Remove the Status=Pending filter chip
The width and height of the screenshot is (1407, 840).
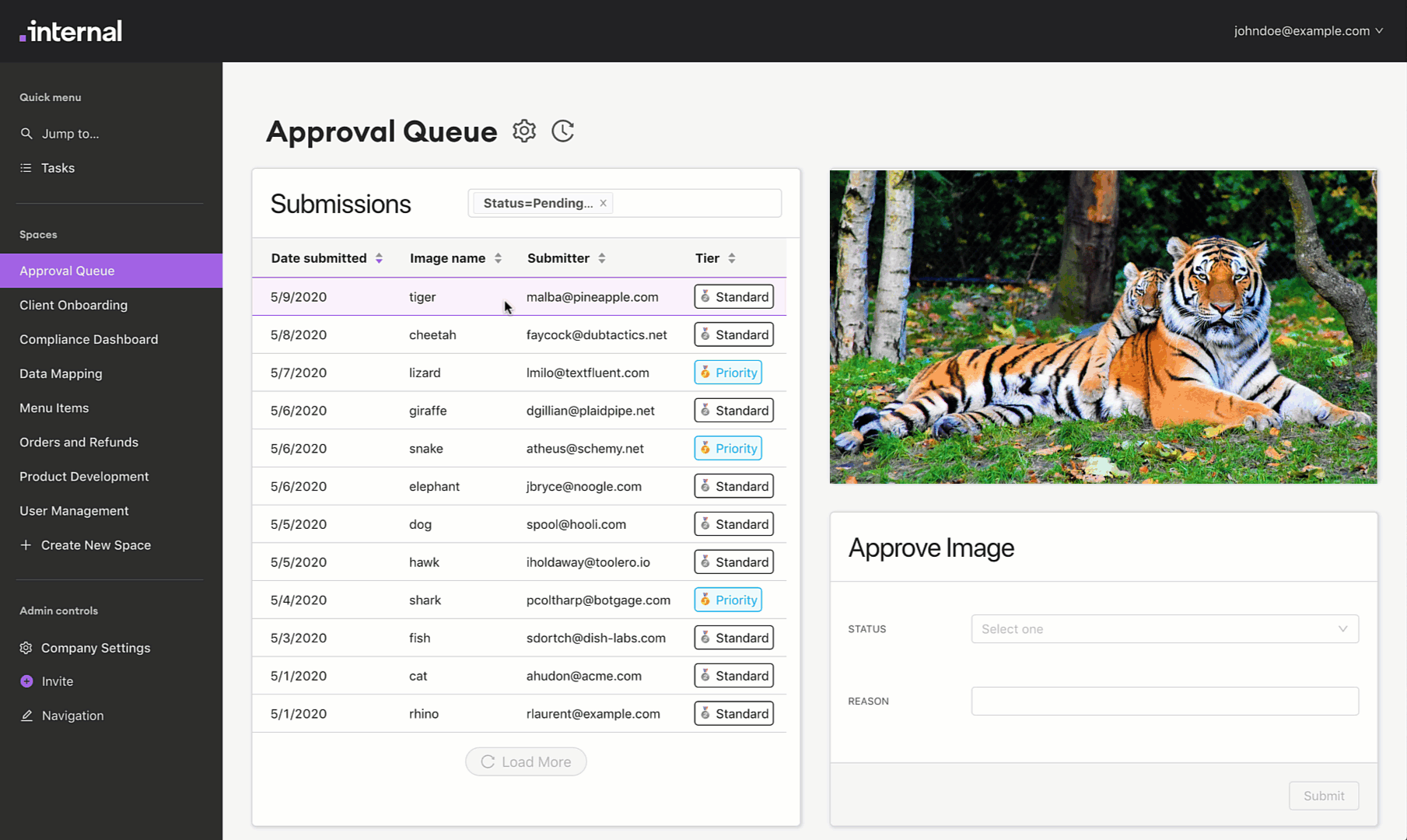click(x=603, y=203)
